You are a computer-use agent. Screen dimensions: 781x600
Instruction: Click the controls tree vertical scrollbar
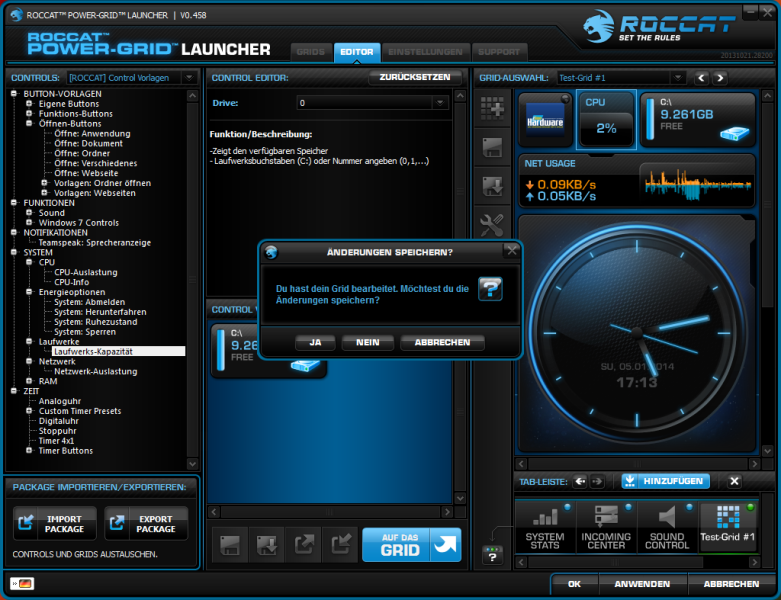tap(193, 279)
